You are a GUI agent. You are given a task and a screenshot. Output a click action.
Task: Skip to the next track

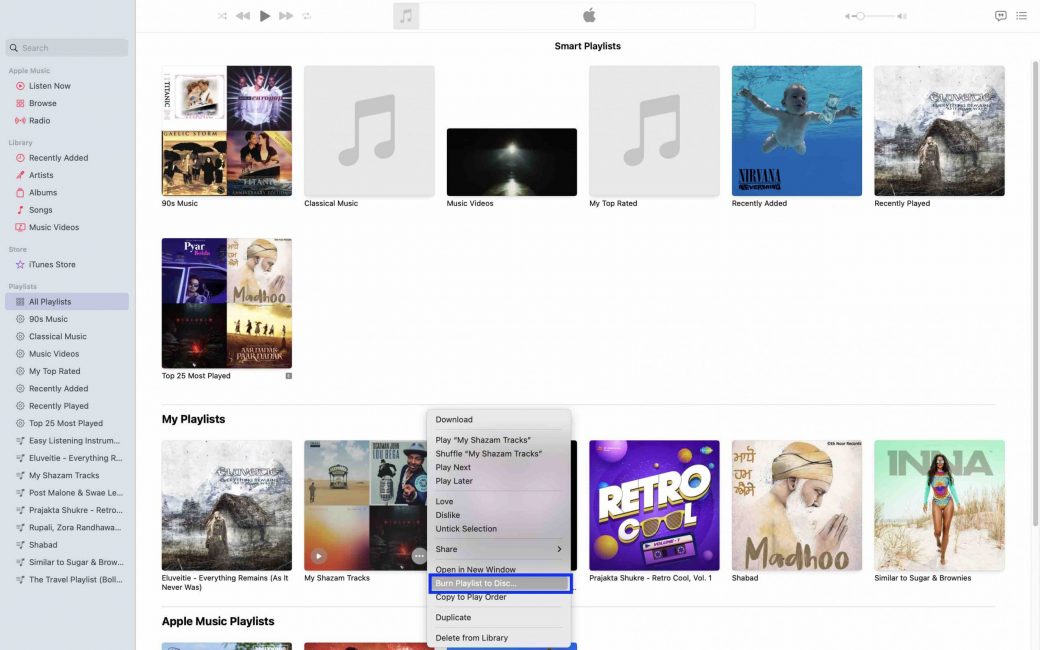pyautogui.click(x=286, y=16)
